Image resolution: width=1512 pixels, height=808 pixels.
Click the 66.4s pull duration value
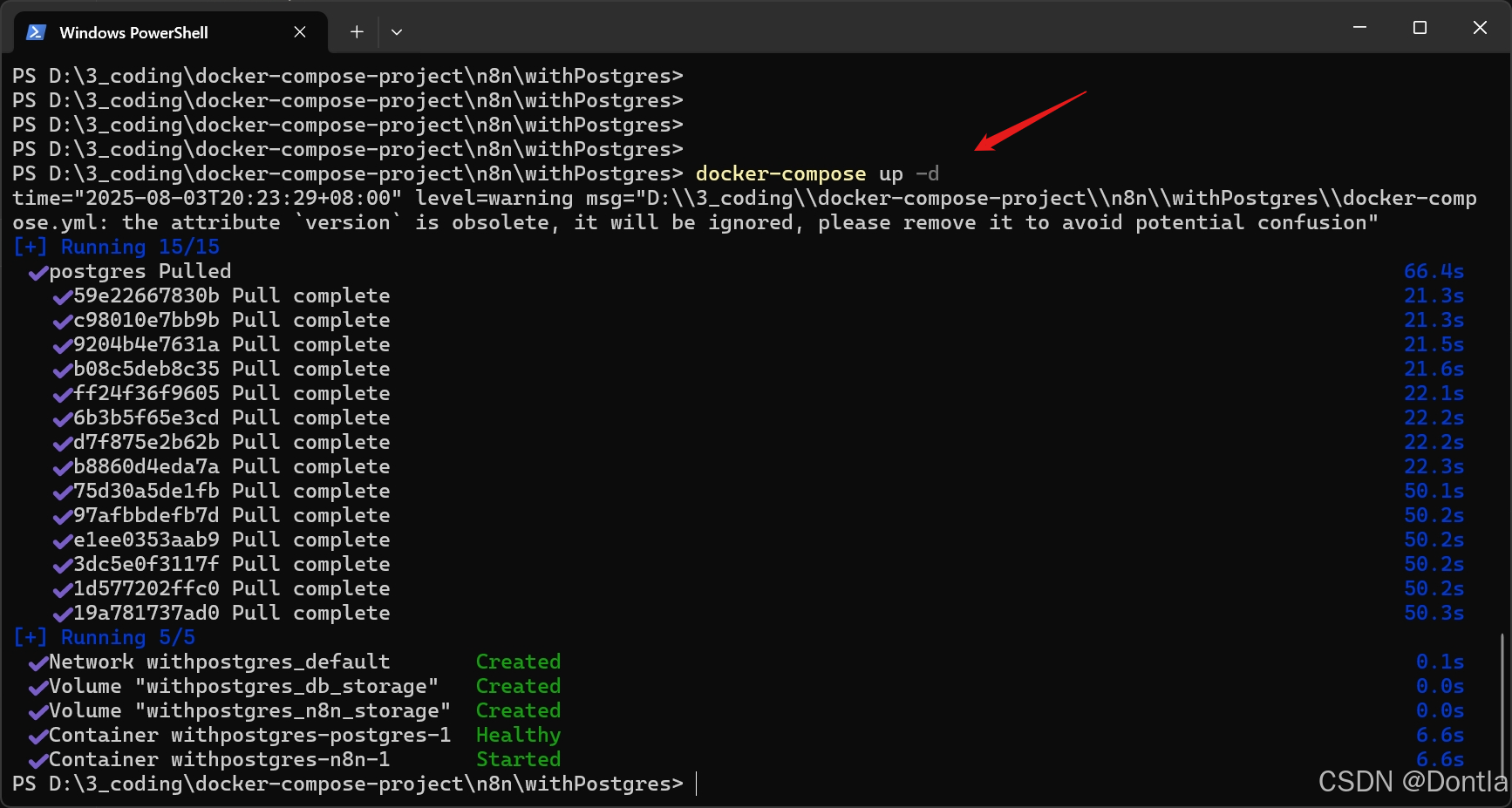click(1434, 271)
